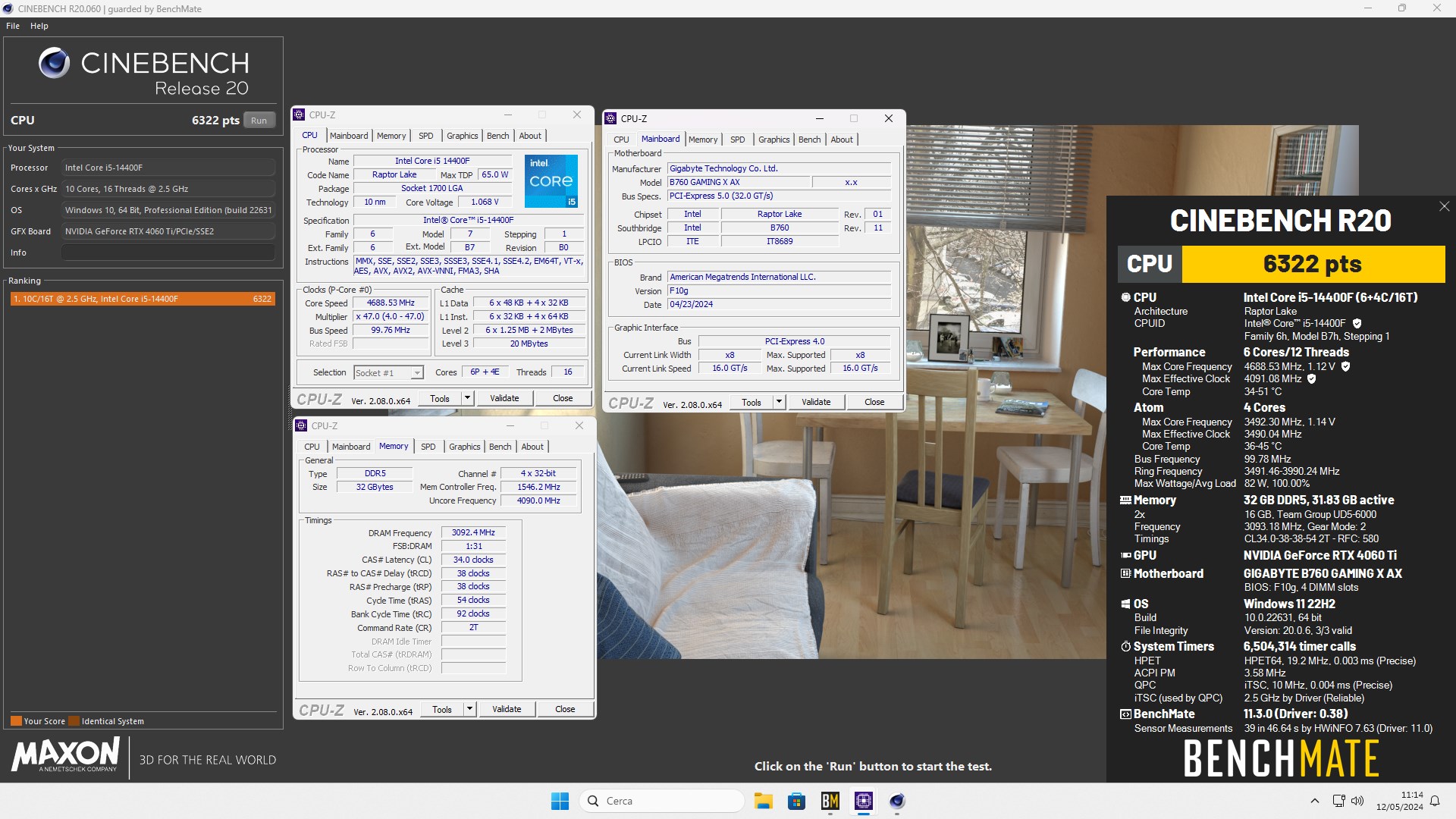Image resolution: width=1456 pixels, height=819 pixels.
Task: Click the Windows taskbar search box
Action: tap(662, 801)
